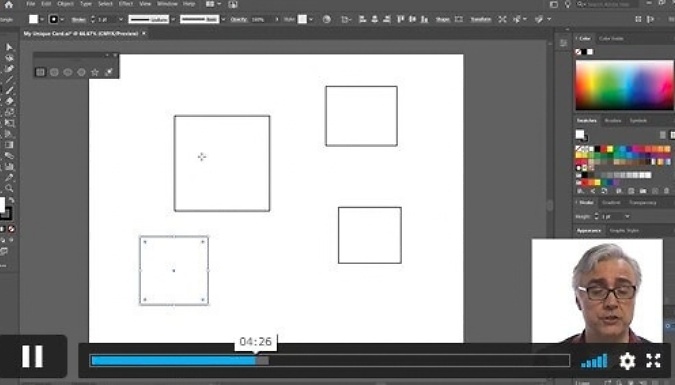Go to the Illustrator Home screen icon
The width and height of the screenshot is (675, 385).
pos(8,4)
